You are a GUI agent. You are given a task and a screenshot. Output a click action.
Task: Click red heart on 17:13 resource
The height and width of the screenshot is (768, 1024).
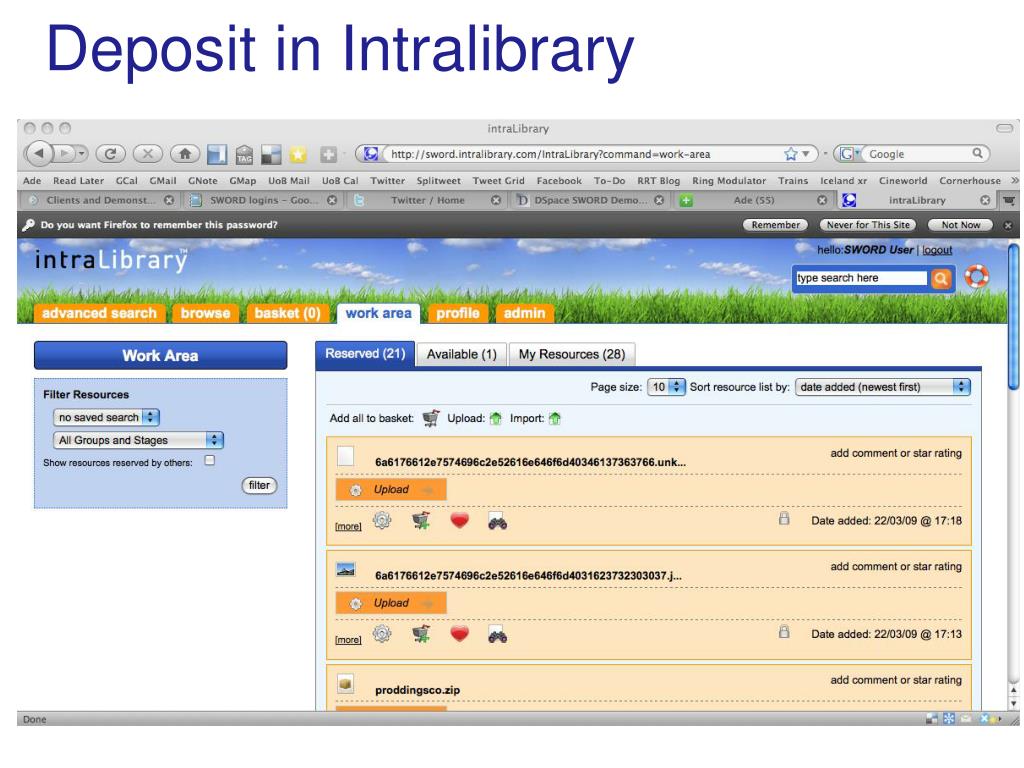[460, 633]
